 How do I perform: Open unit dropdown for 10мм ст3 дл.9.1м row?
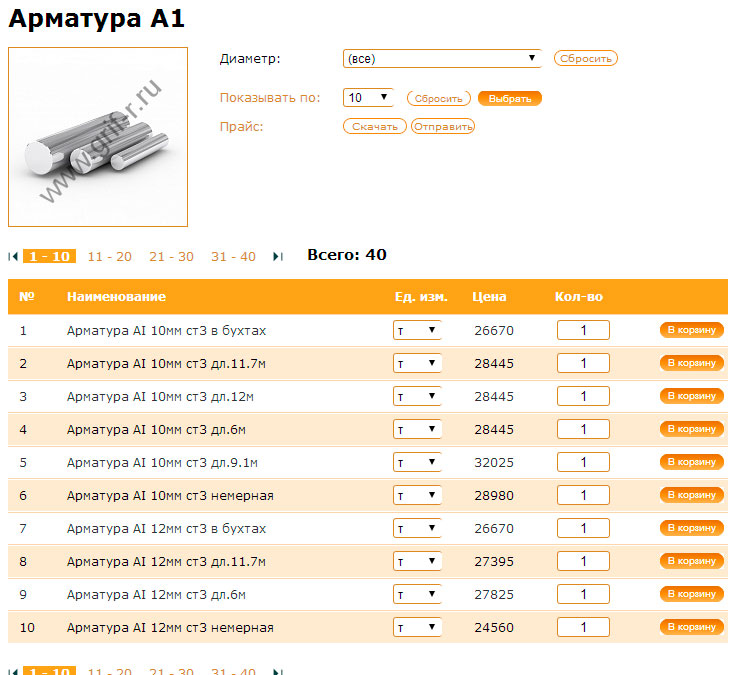click(417, 462)
